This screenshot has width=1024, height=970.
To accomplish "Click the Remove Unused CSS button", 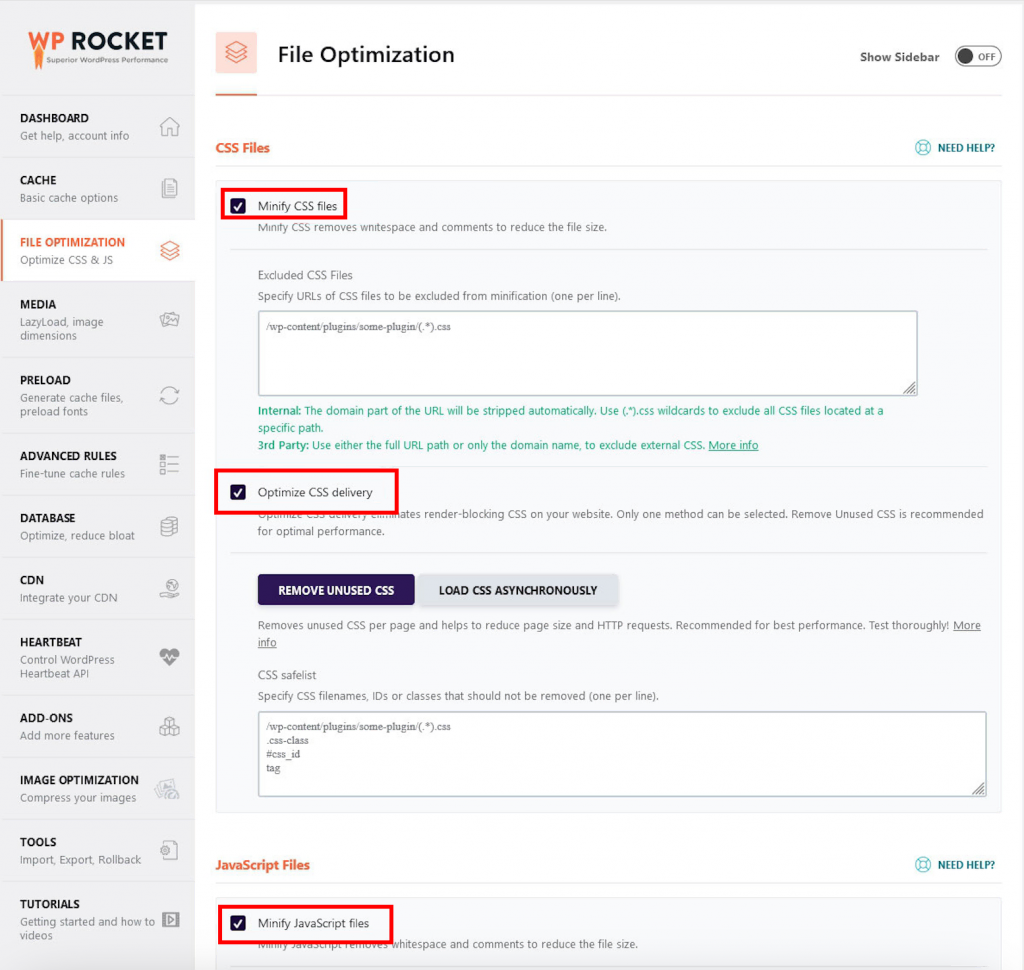I will [x=335, y=589].
